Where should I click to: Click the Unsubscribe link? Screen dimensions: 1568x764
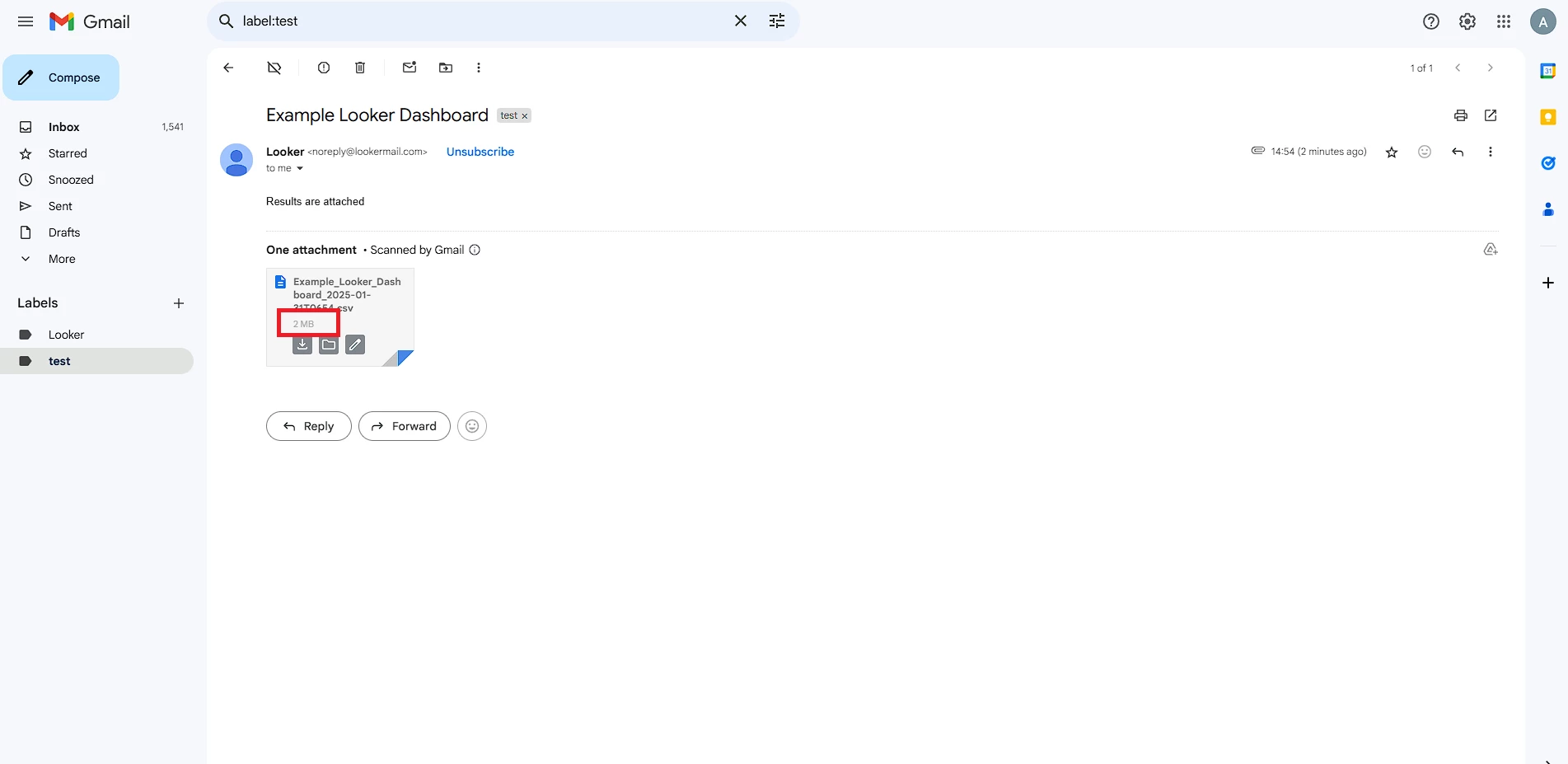[480, 152]
